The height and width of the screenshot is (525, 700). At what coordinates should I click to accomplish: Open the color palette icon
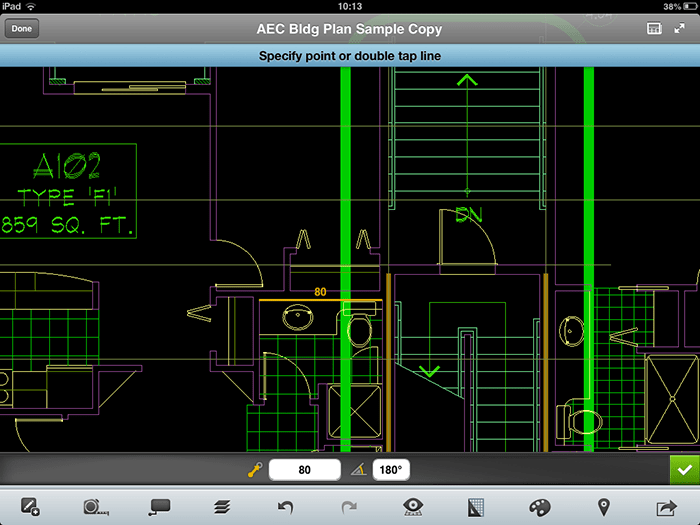pyautogui.click(x=539, y=508)
